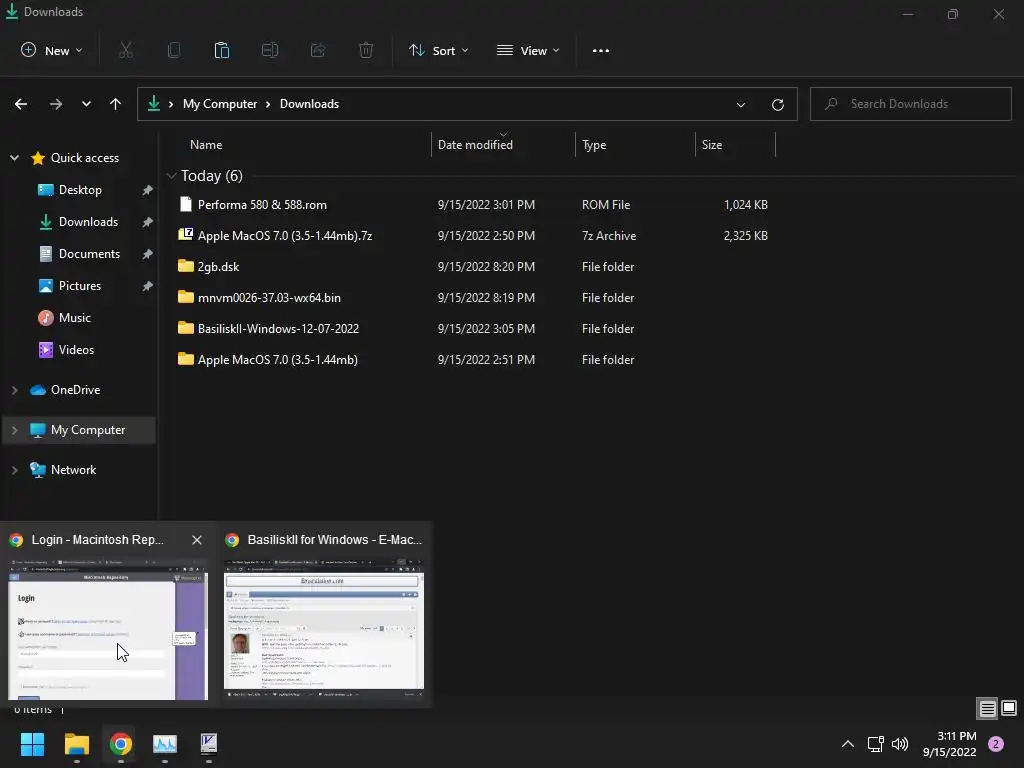The width and height of the screenshot is (1024, 768).
Task: Click File Explorer on the taskbar
Action: click(76, 744)
